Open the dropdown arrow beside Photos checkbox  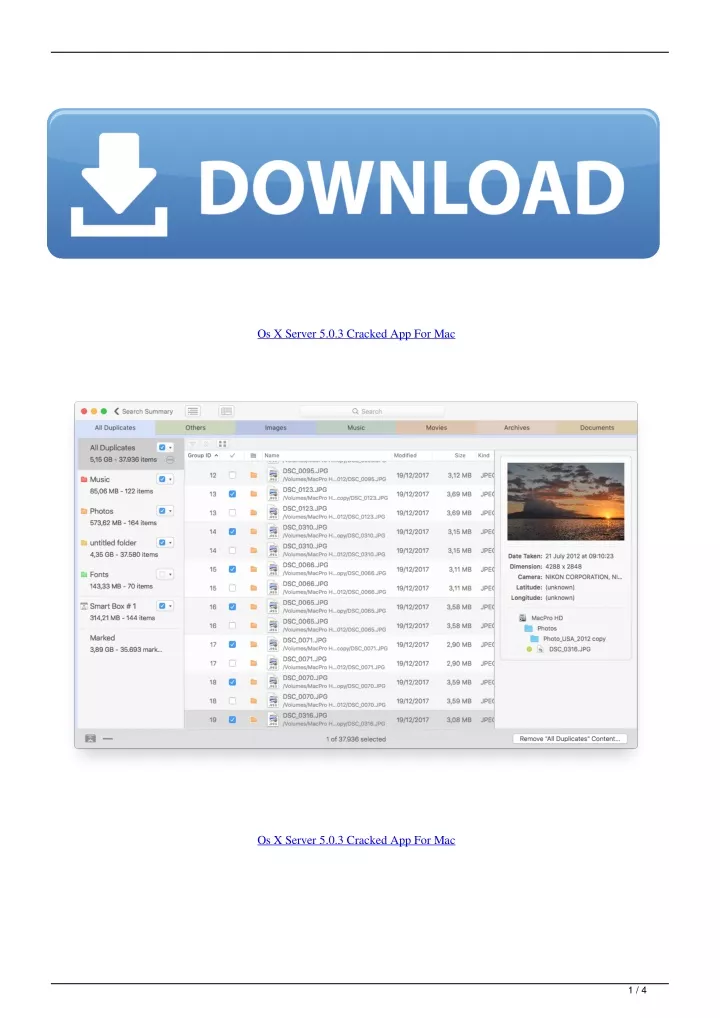[170, 511]
